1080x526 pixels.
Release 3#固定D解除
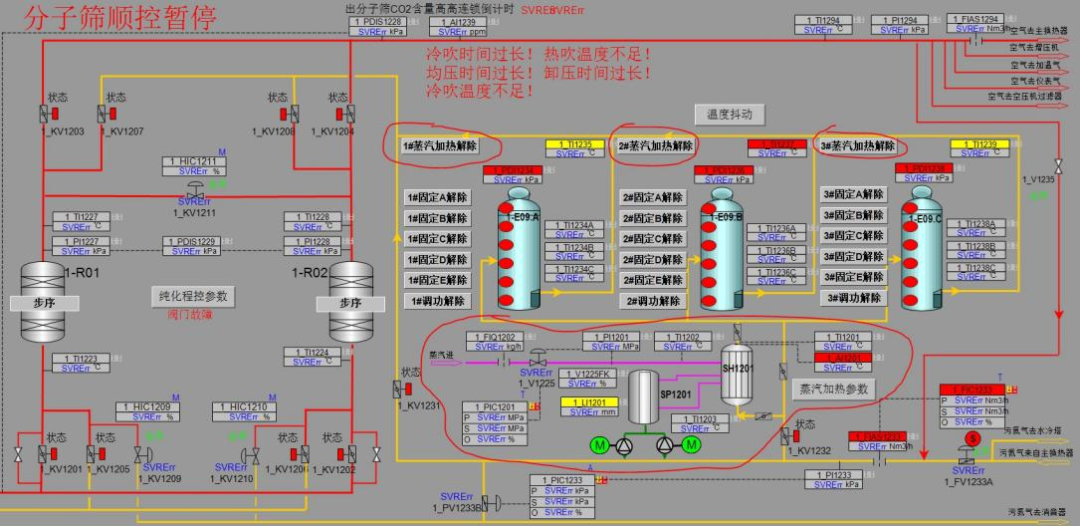[855, 257]
